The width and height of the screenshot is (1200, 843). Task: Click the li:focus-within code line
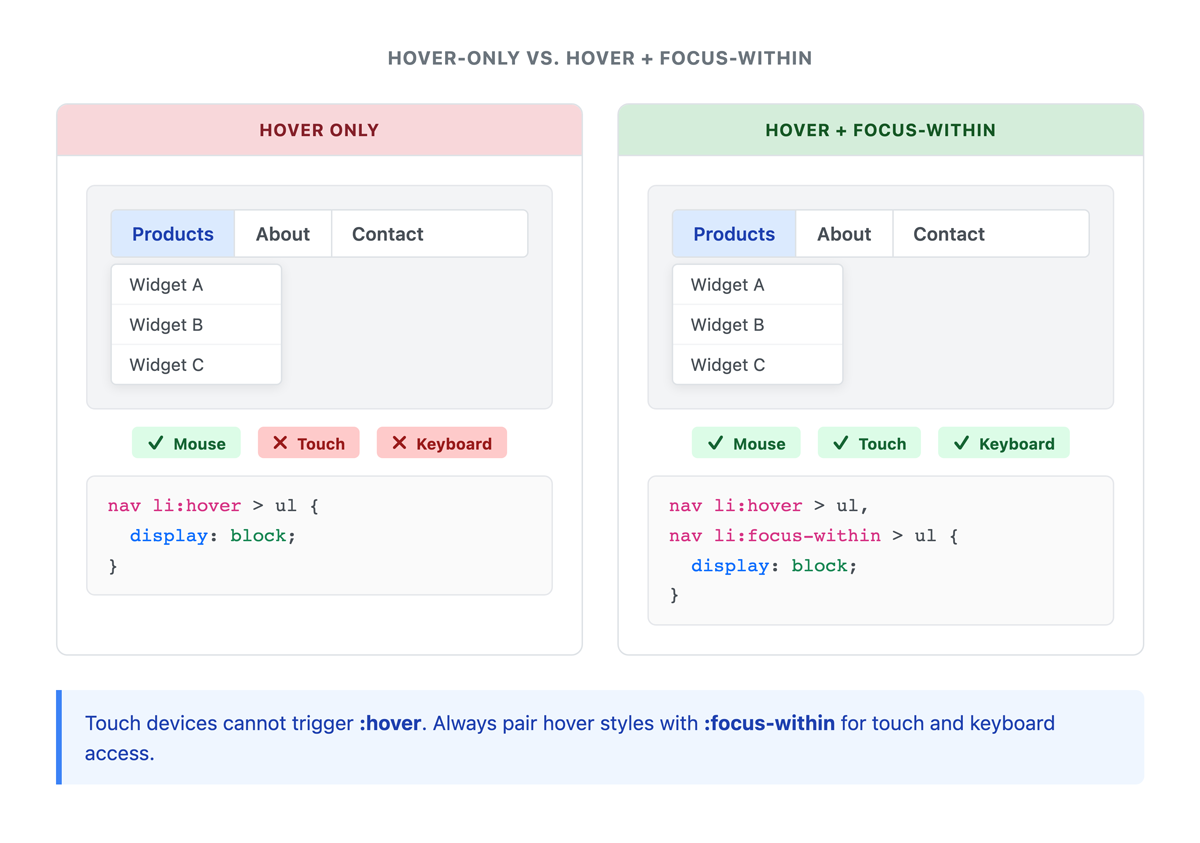click(x=814, y=536)
